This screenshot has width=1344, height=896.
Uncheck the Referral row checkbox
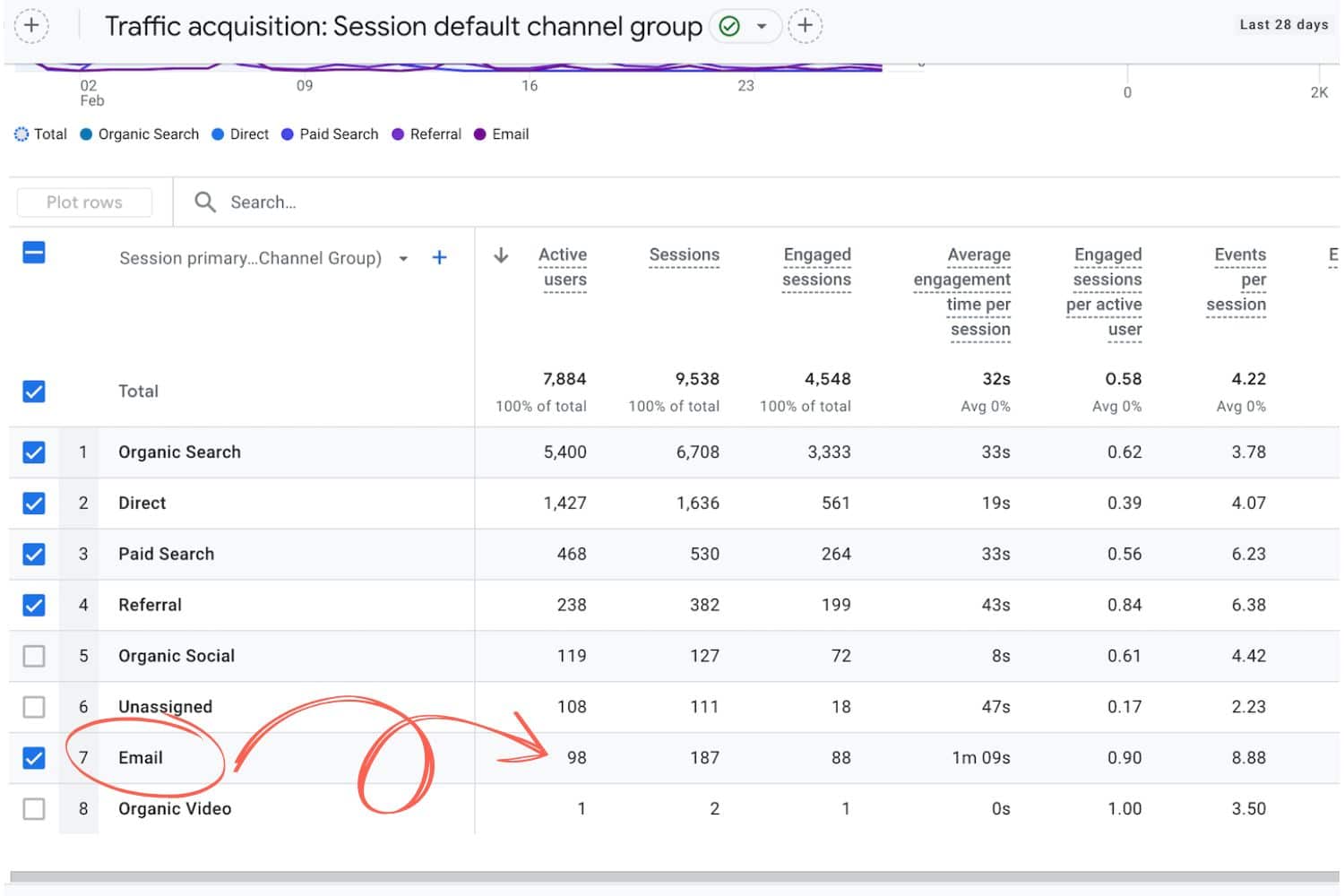(x=34, y=606)
